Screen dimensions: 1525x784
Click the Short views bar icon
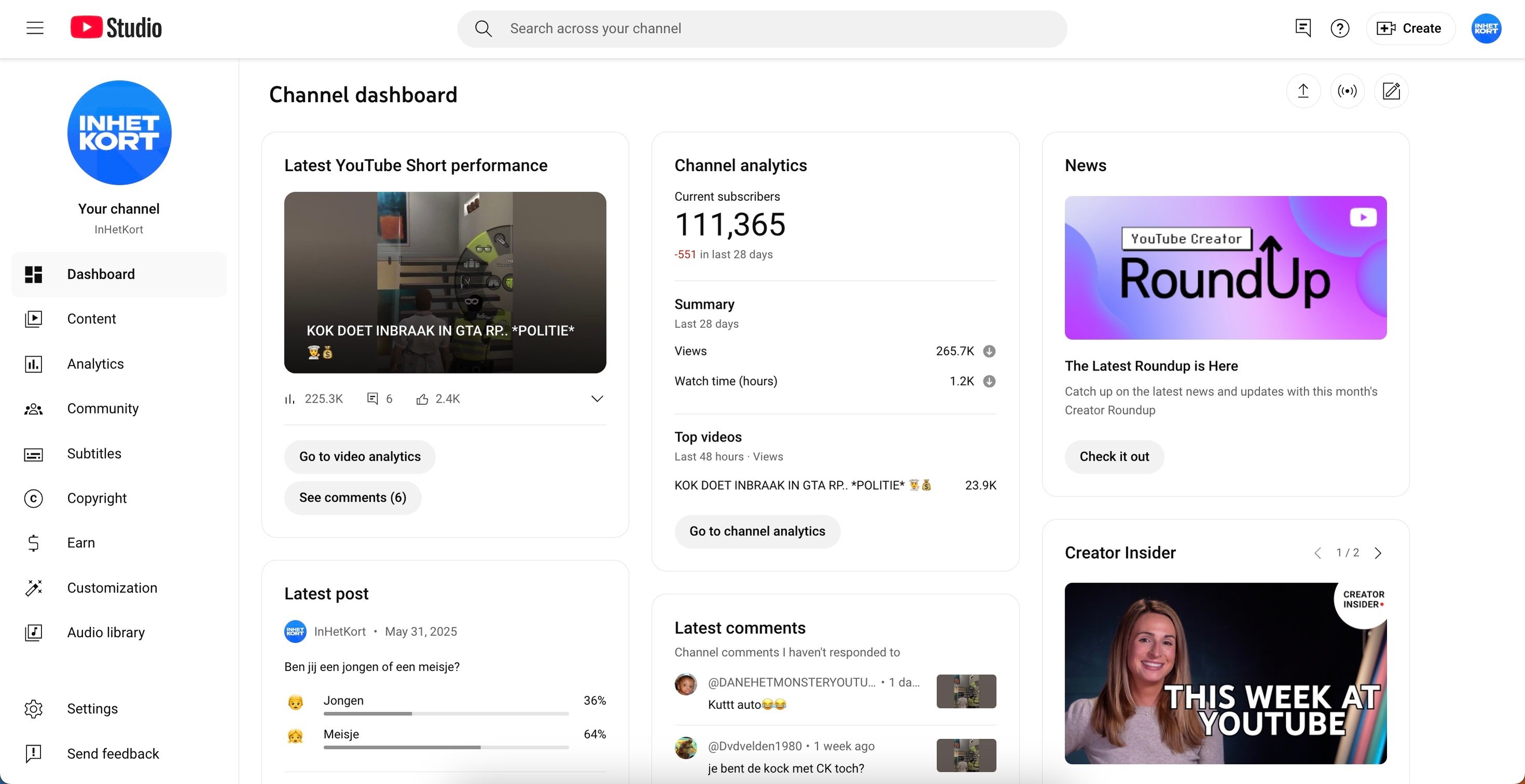290,399
